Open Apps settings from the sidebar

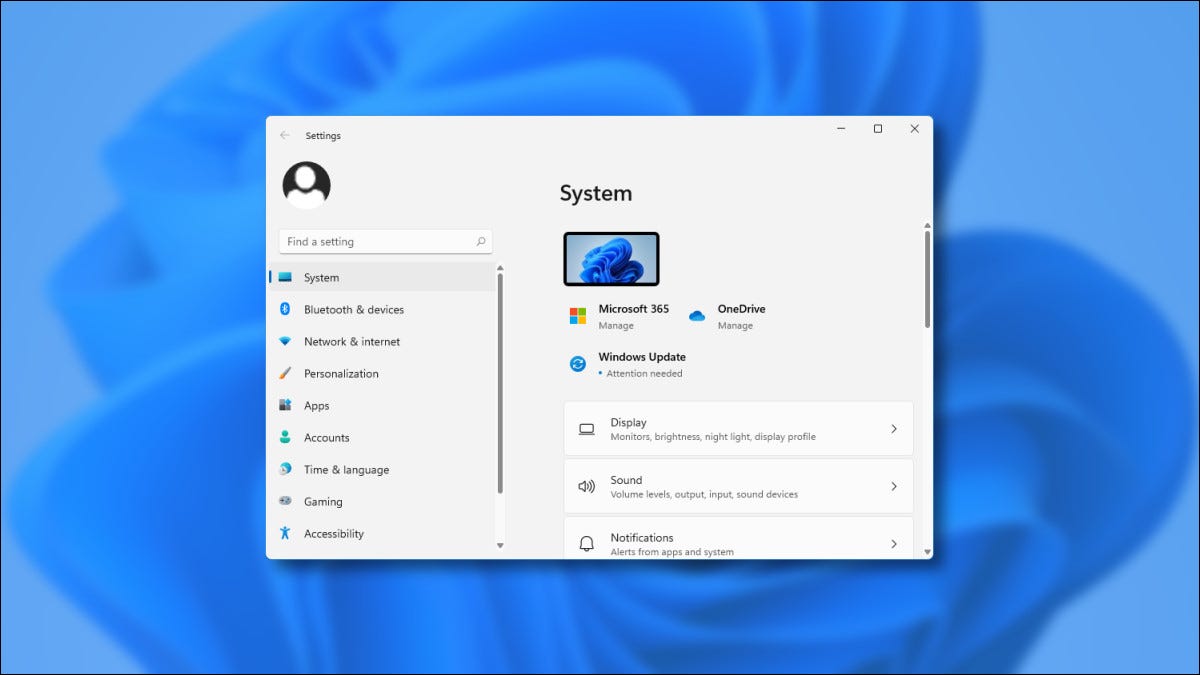click(317, 405)
